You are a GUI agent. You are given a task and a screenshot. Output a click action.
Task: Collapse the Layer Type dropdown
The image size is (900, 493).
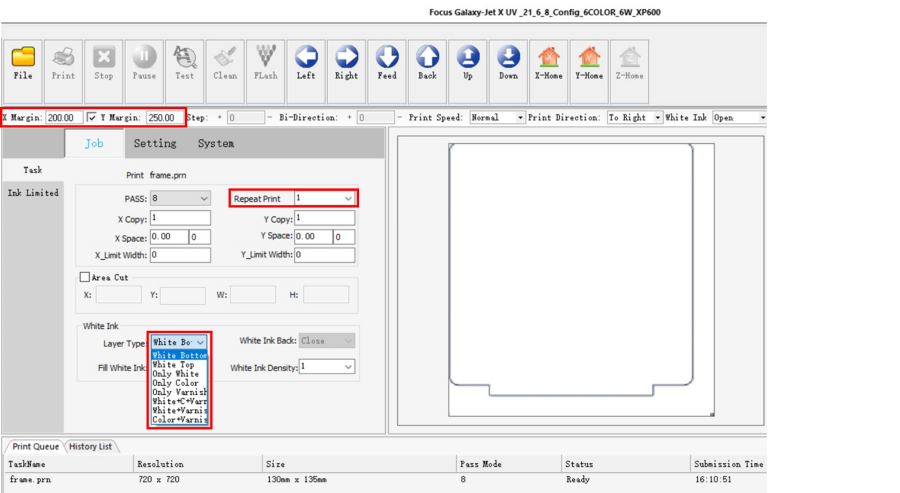(x=200, y=342)
